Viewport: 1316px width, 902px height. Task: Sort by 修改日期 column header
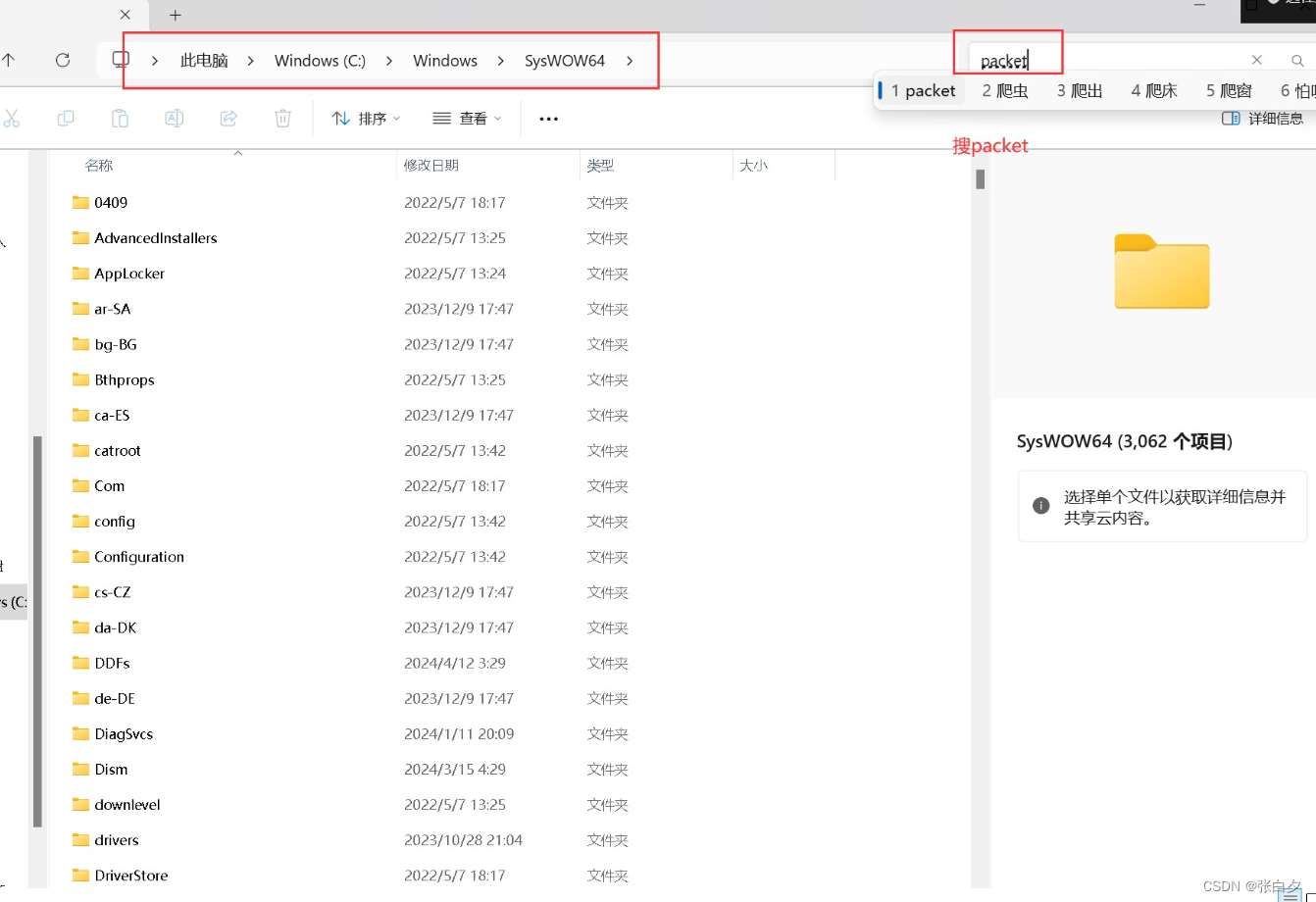coord(431,166)
